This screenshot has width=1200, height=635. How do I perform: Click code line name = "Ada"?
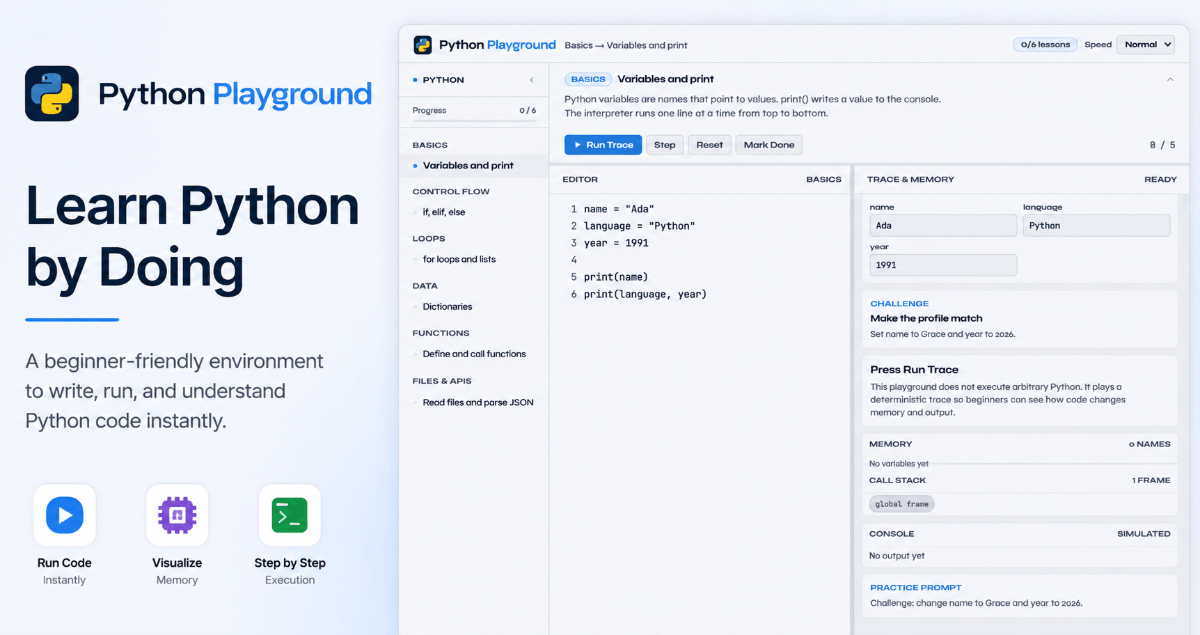(x=619, y=209)
